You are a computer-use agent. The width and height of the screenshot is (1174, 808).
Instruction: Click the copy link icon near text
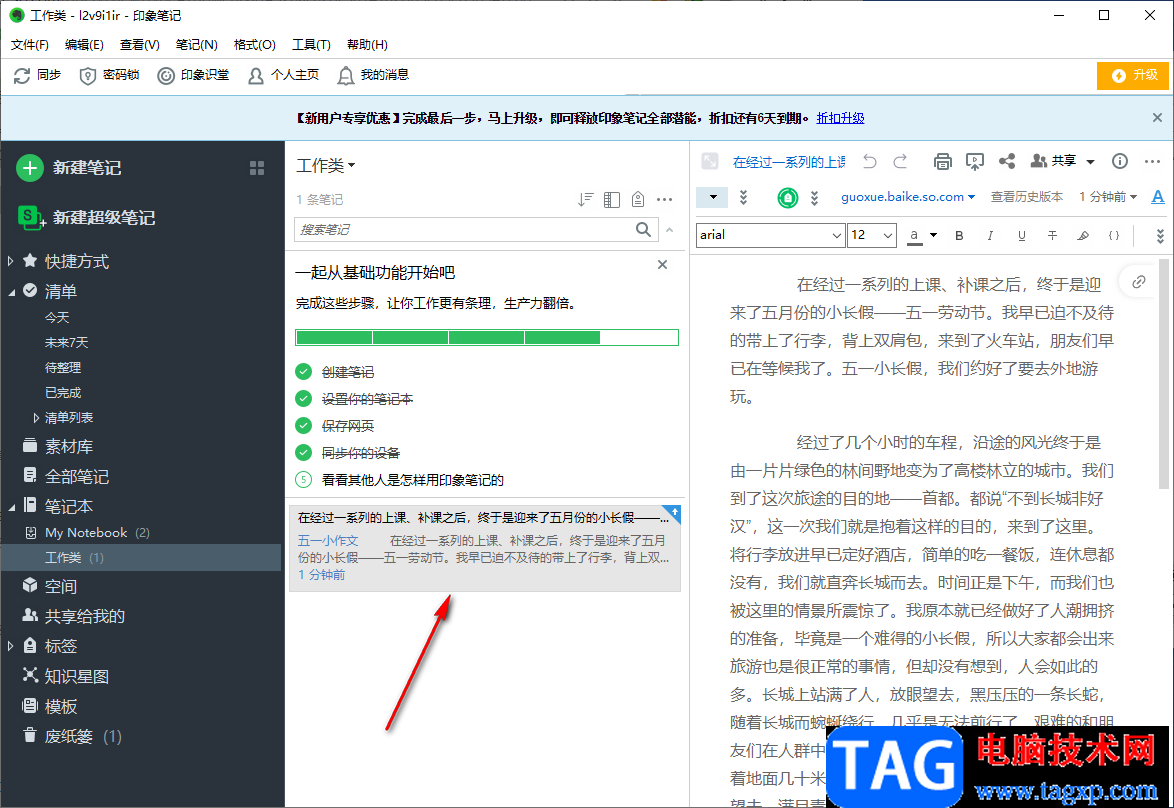tap(1139, 282)
